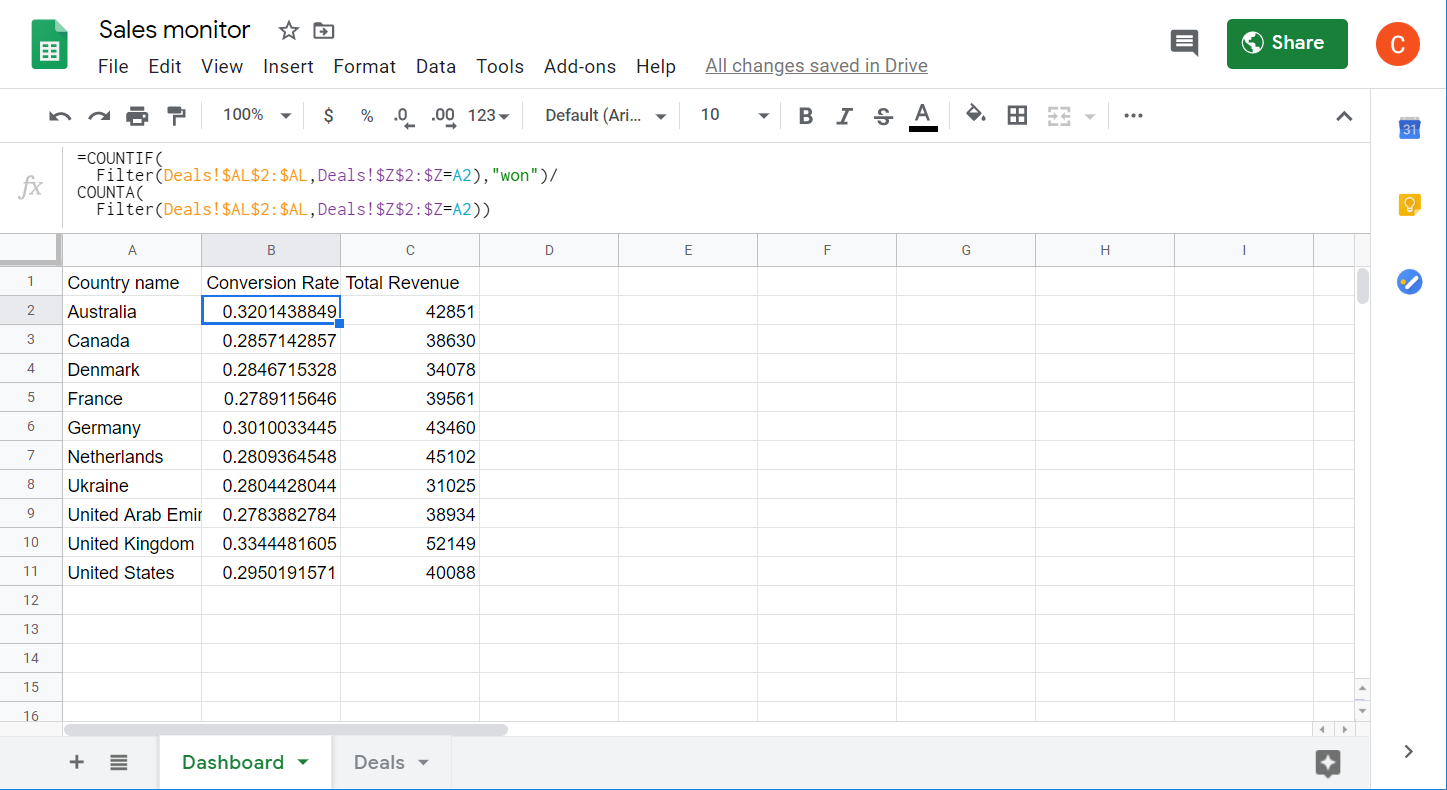This screenshot has height=790, width=1447.
Task: Open Google Calendar side panel
Action: point(1409,128)
